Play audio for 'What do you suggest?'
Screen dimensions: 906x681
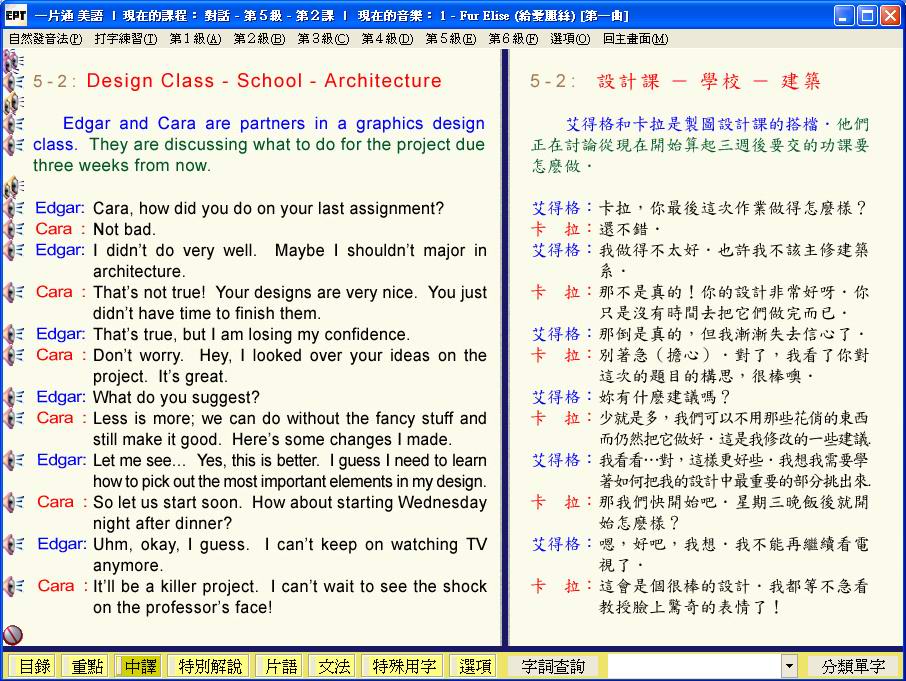coord(14,397)
